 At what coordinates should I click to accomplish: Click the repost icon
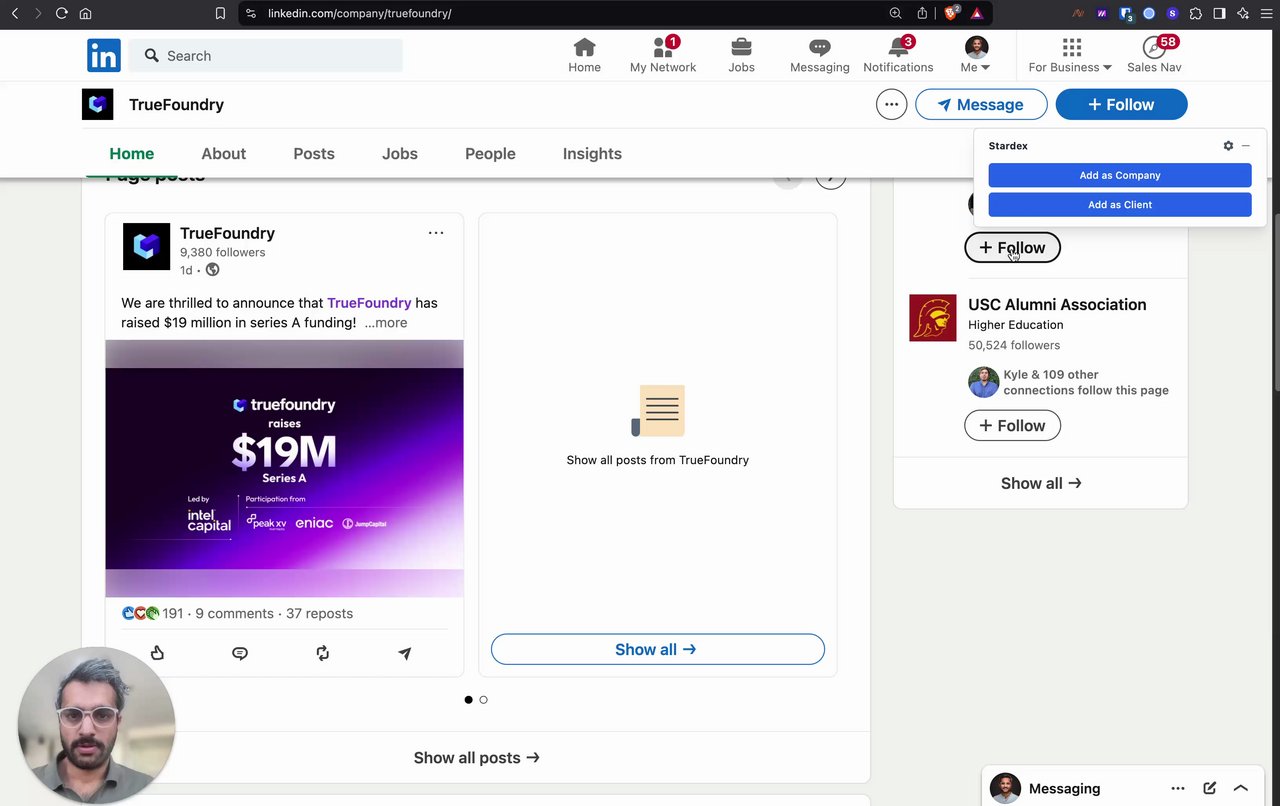[322, 653]
